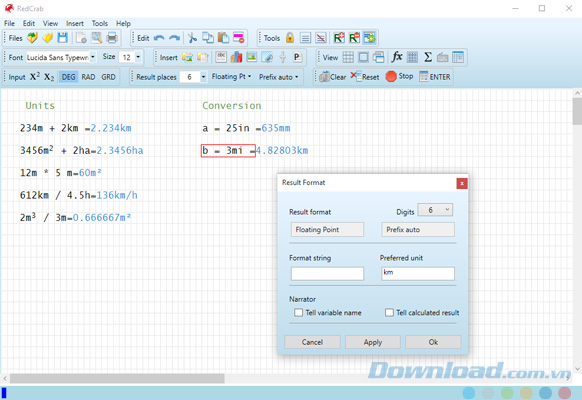The height and width of the screenshot is (400, 582).
Task: Click the Conversion heading text
Action: point(232,105)
